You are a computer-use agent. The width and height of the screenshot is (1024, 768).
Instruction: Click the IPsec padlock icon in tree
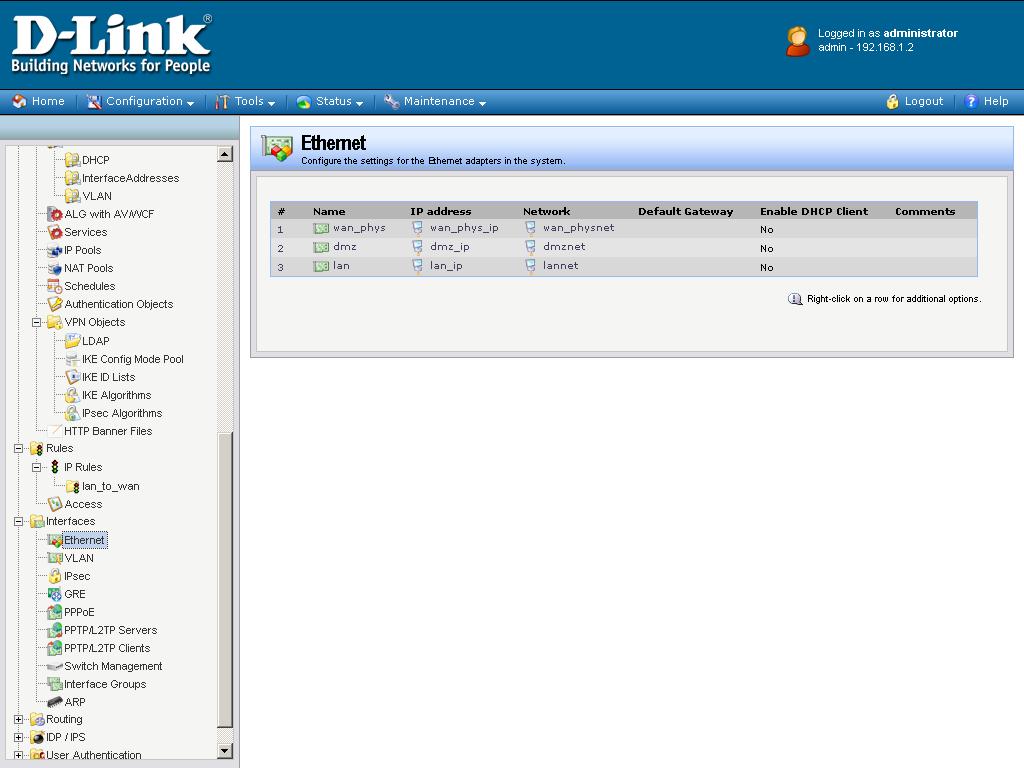tap(55, 576)
